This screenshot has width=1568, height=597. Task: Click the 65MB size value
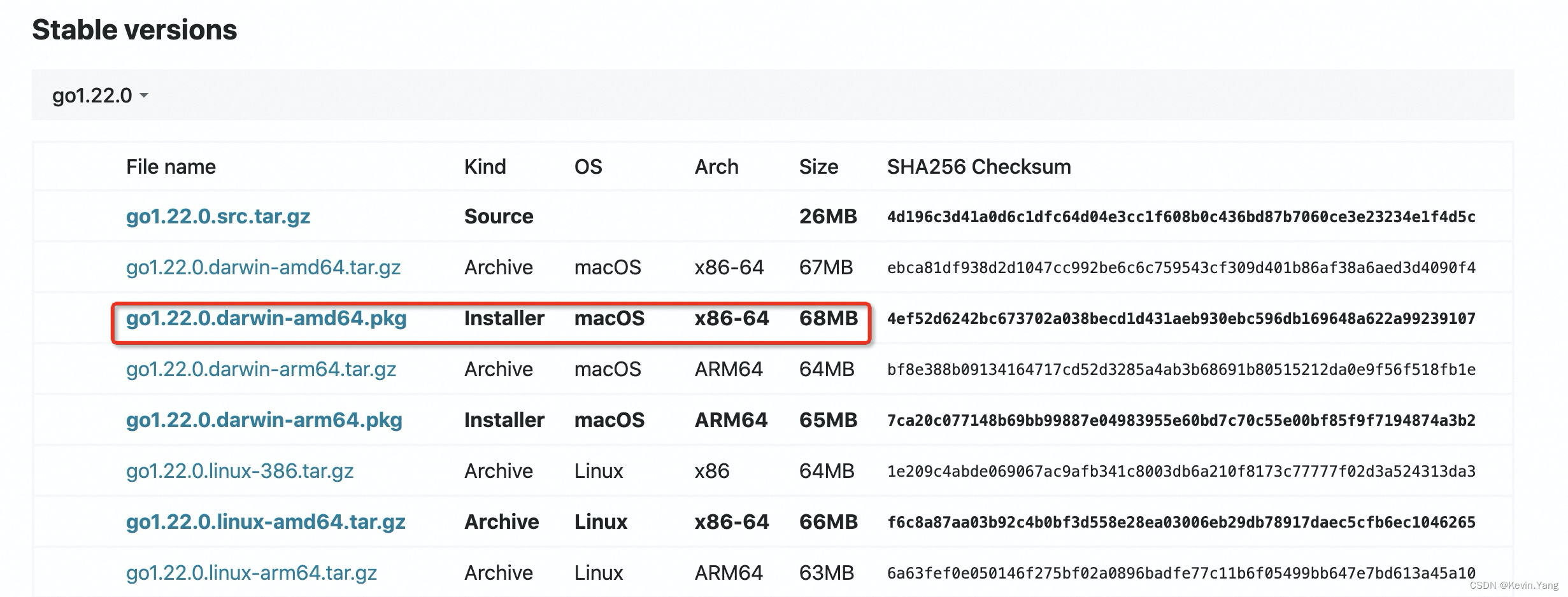(x=828, y=420)
